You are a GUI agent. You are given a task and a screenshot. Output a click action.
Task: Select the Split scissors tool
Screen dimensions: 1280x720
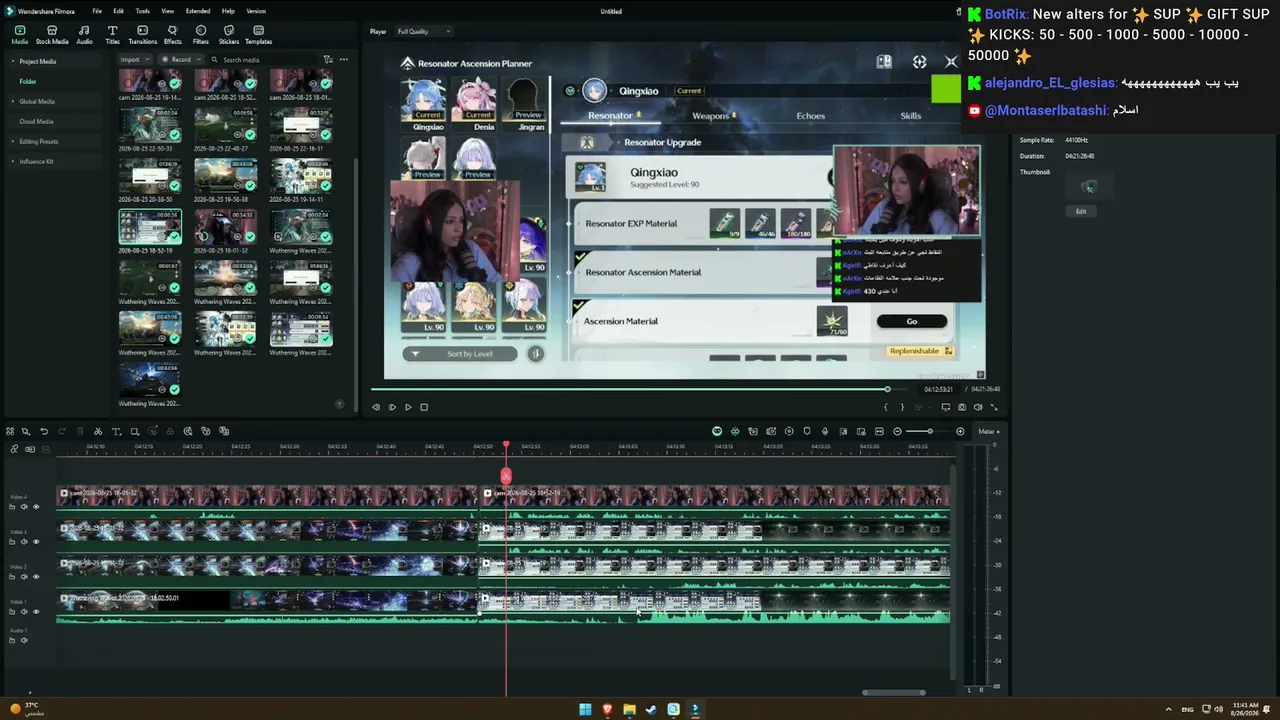[x=98, y=431]
